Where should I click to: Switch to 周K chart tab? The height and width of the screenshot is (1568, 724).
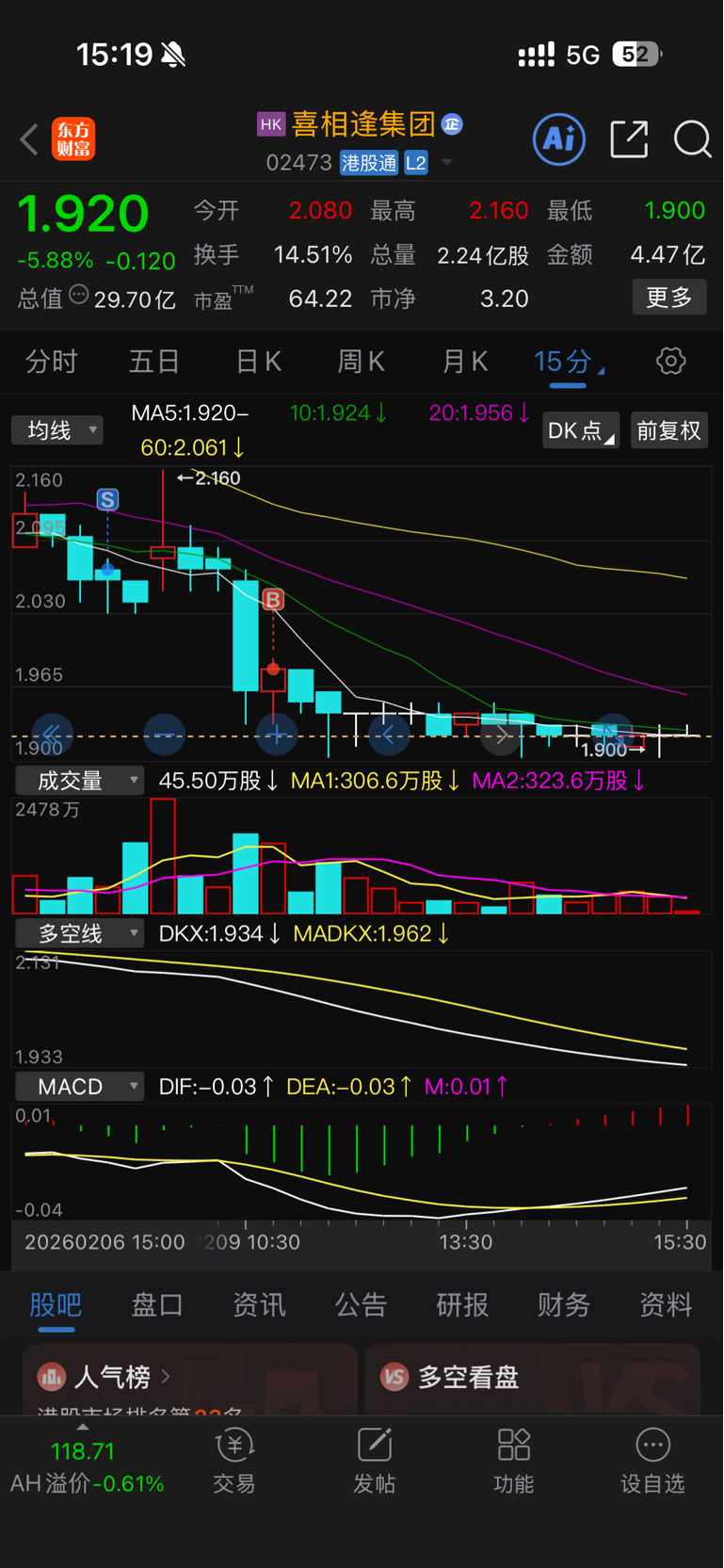point(362,362)
